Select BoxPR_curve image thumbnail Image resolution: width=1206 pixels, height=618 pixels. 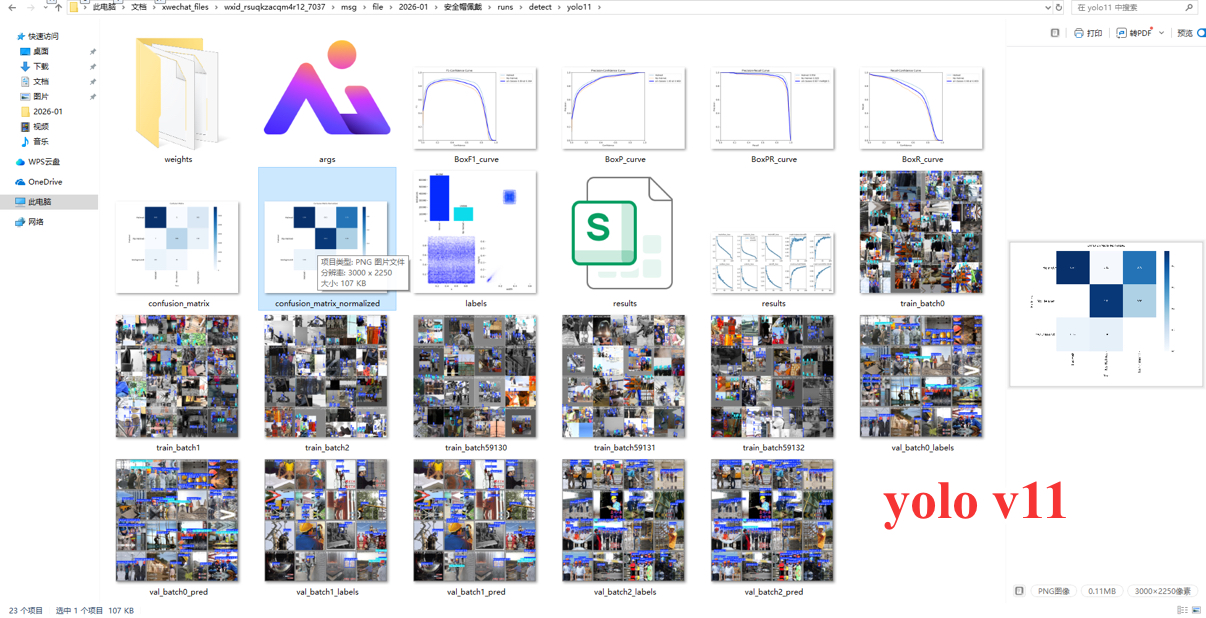point(773,109)
